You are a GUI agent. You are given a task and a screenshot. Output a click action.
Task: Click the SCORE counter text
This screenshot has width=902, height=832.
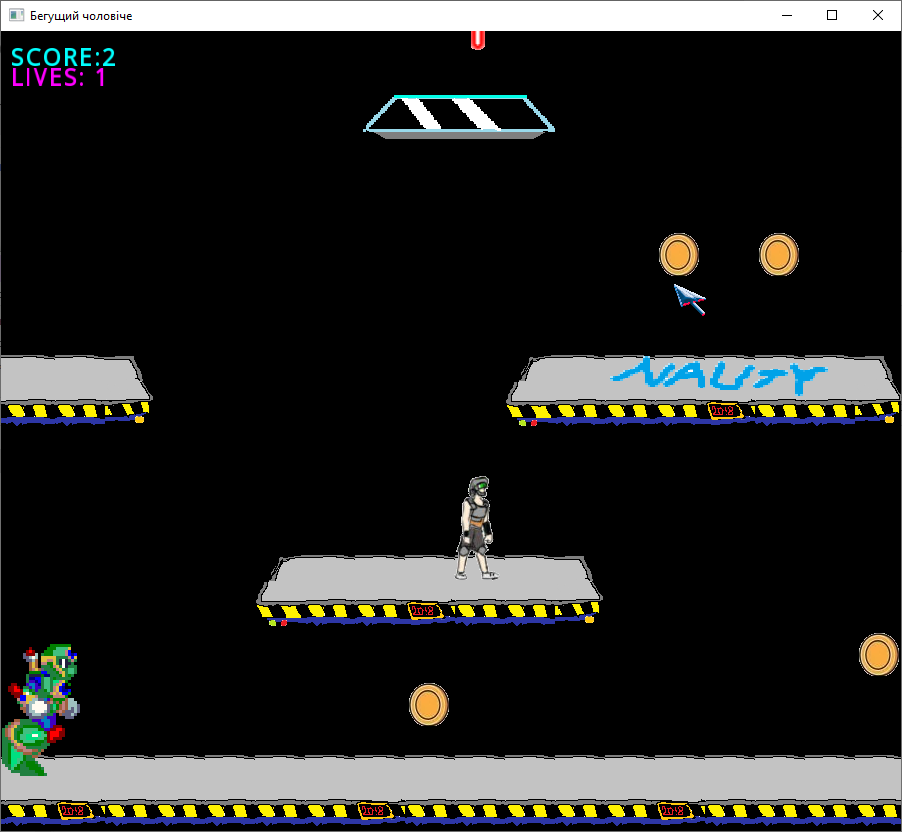63,57
